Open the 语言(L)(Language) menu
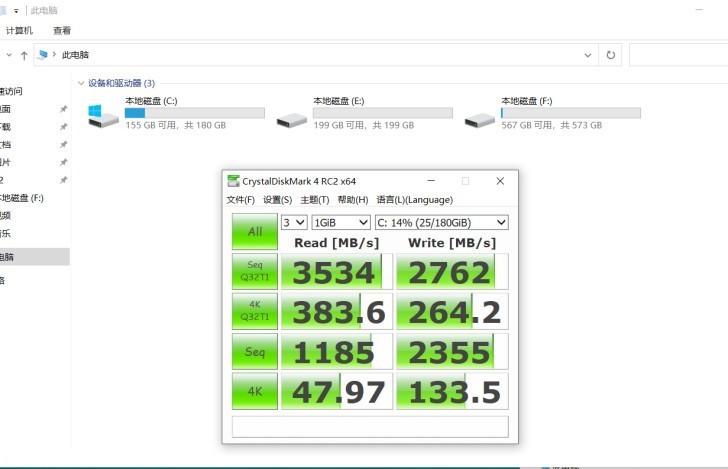Viewport: 728px width, 469px height. (415, 200)
